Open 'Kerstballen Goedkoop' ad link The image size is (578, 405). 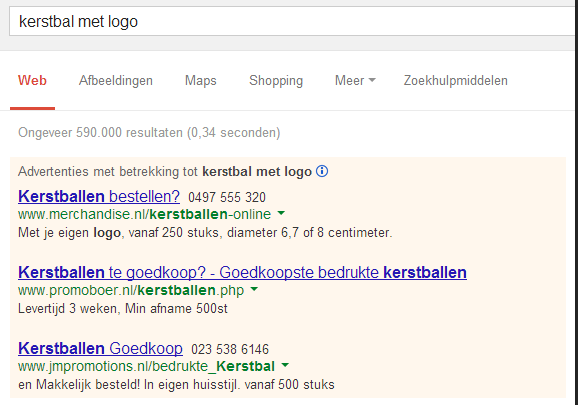(x=100, y=348)
